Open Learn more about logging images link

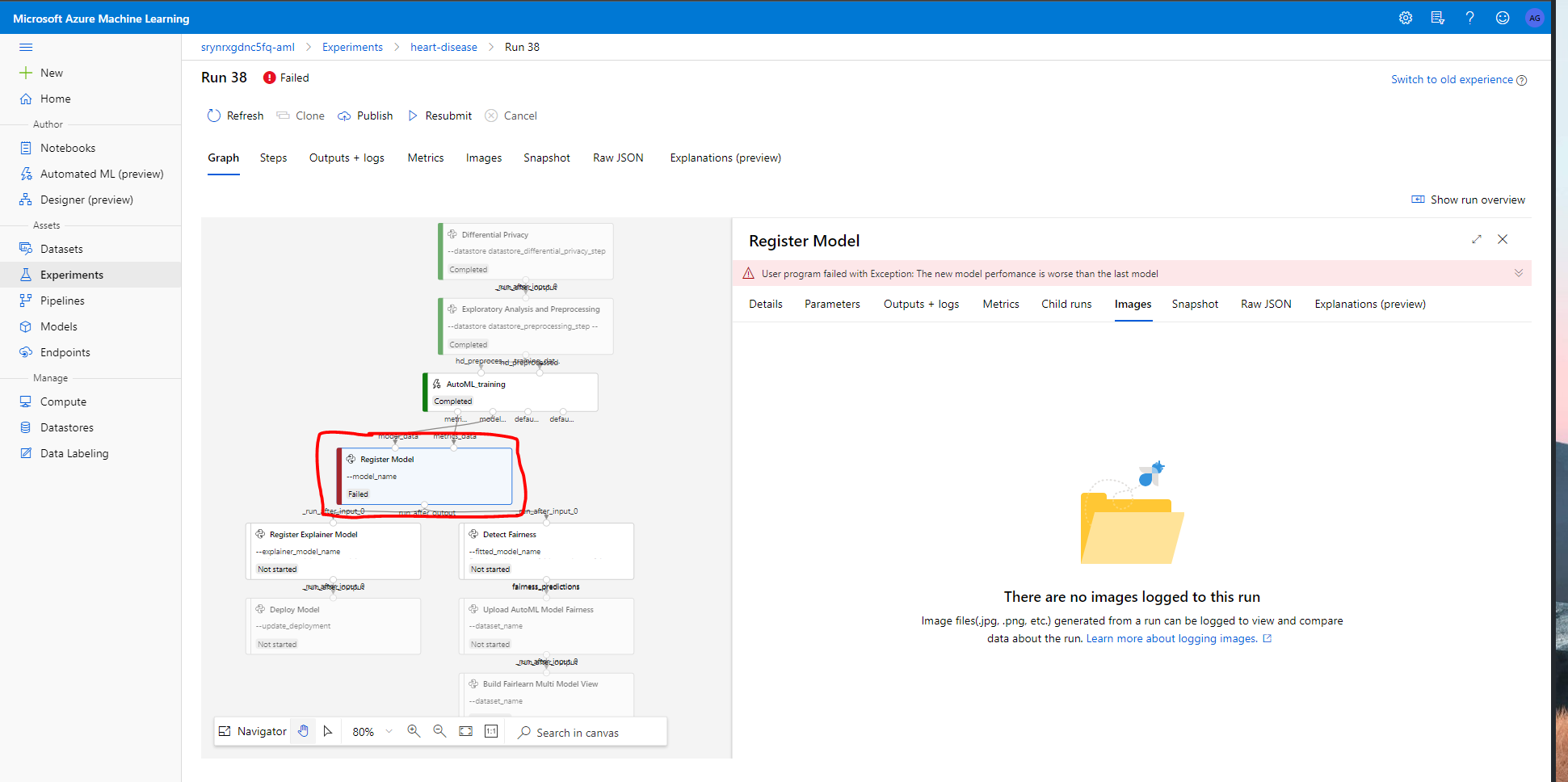1179,638
